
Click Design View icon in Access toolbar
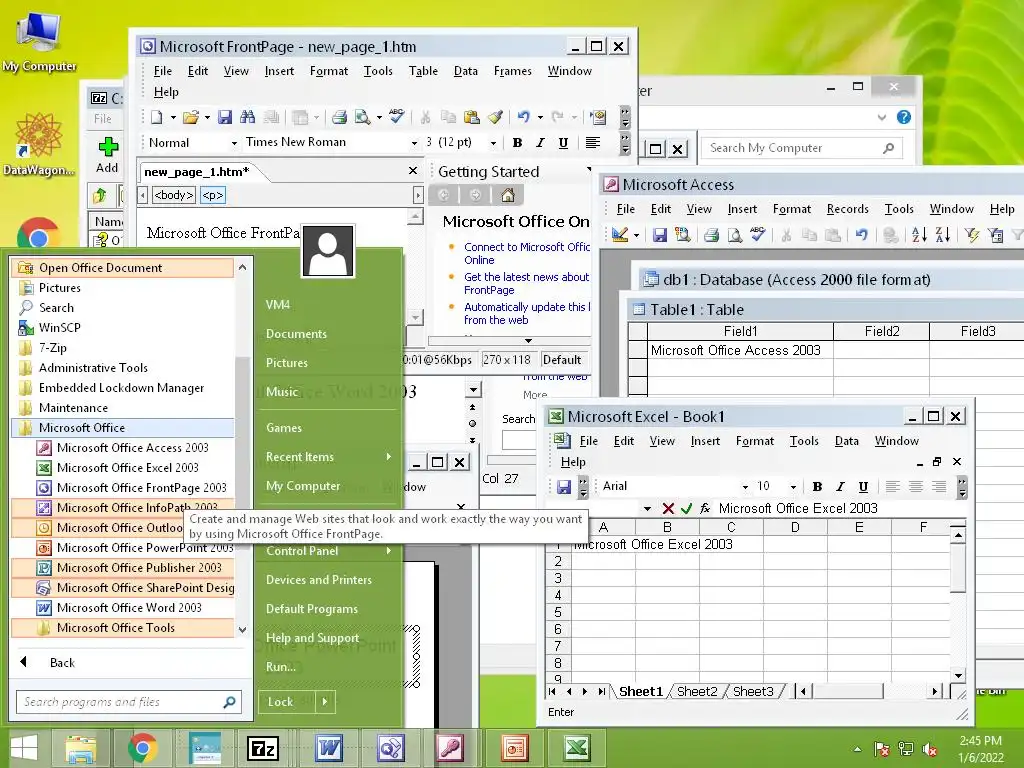pos(620,234)
